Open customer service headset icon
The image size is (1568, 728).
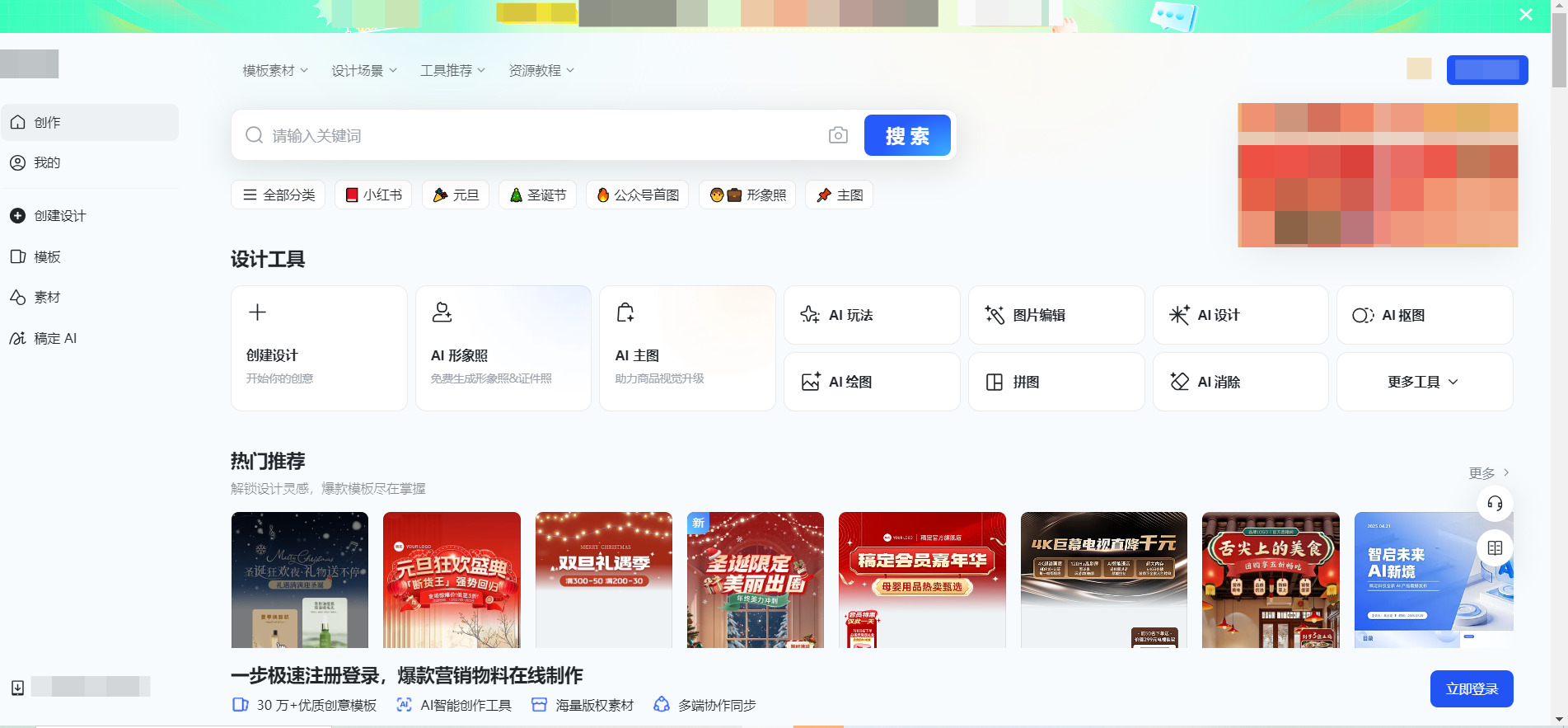point(1495,504)
